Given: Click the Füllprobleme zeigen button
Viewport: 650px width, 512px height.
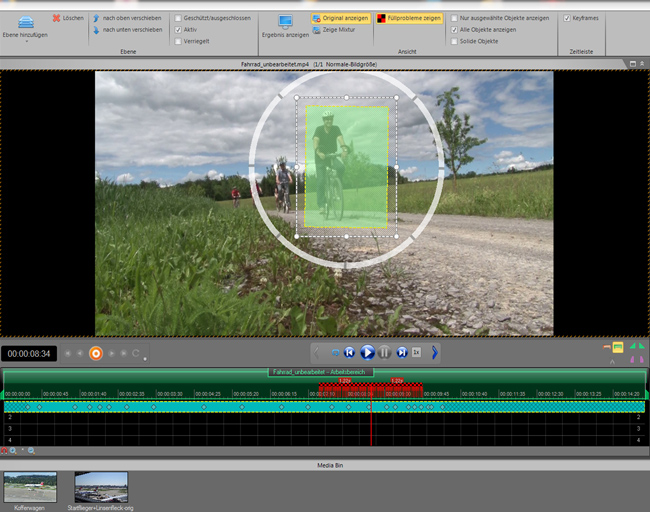Looking at the screenshot, I should click(x=408, y=18).
